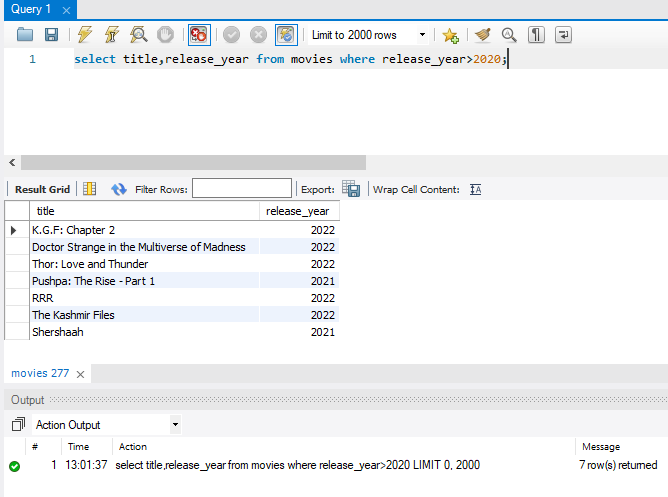Click green success status icon
The height and width of the screenshot is (497, 668).
14,466
